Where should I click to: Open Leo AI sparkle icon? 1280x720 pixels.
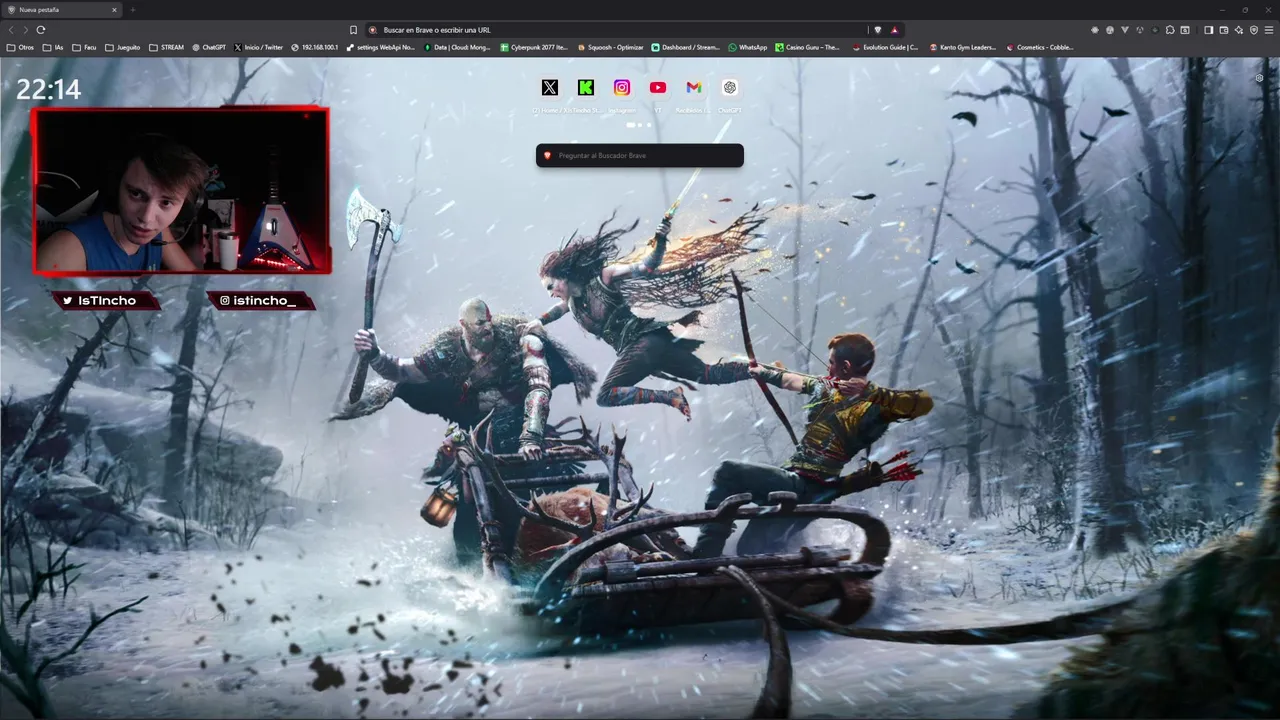(1239, 30)
